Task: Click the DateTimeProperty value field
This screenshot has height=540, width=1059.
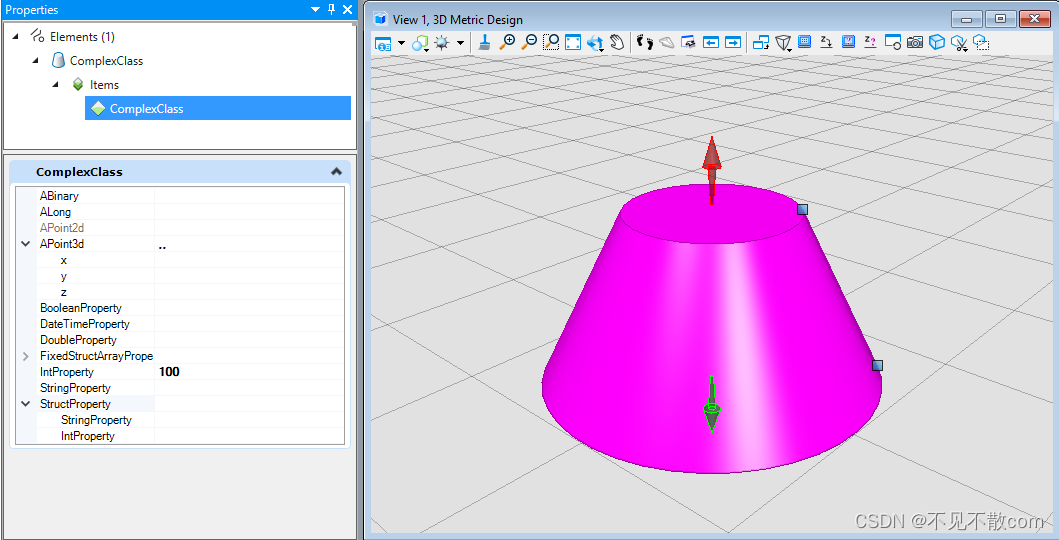Action: pos(249,324)
